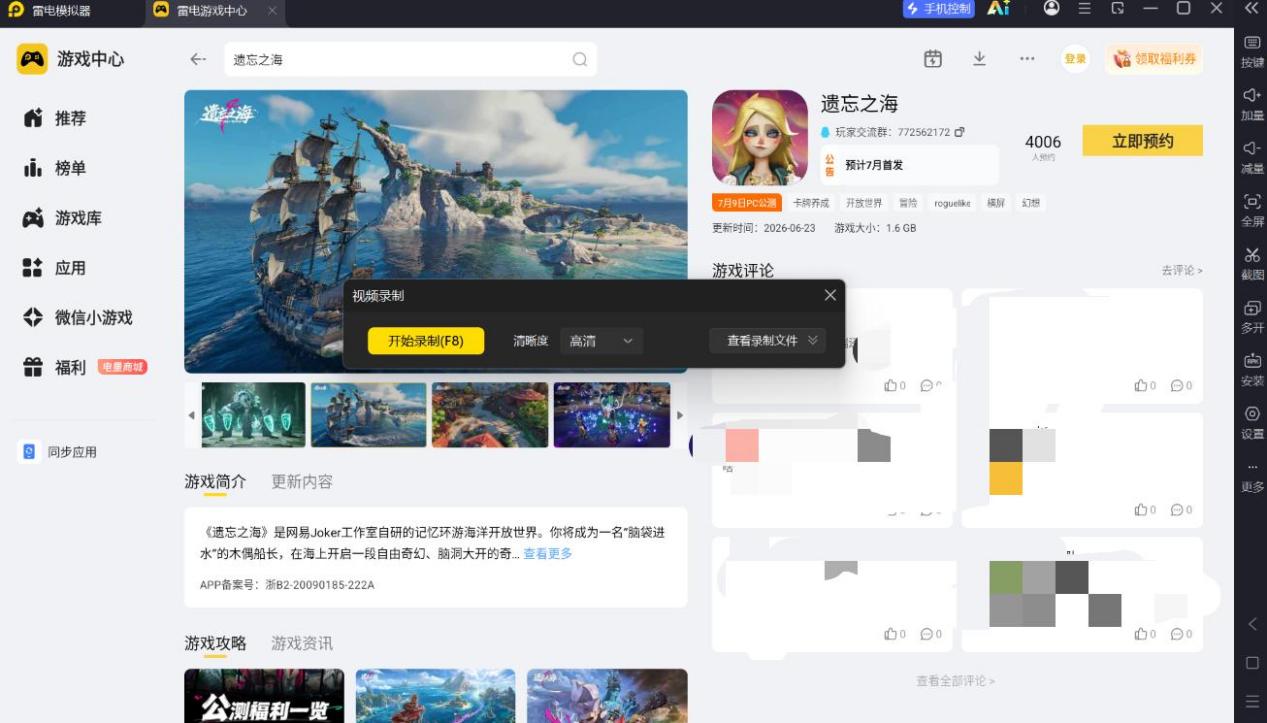Image resolution: width=1267 pixels, height=723 pixels.
Task: Open the 公测福利一览 guide card
Action: tap(264, 696)
